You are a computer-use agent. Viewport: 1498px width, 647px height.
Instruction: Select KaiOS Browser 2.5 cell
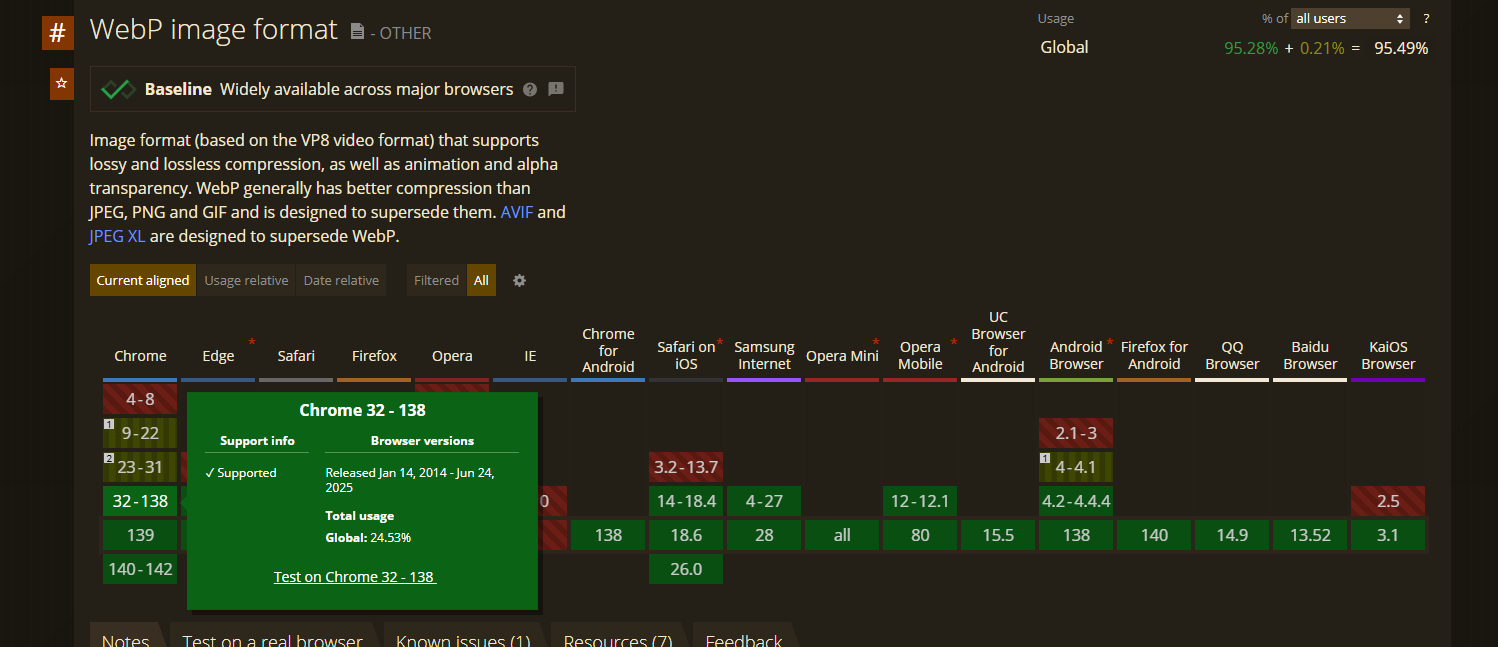(x=1388, y=501)
